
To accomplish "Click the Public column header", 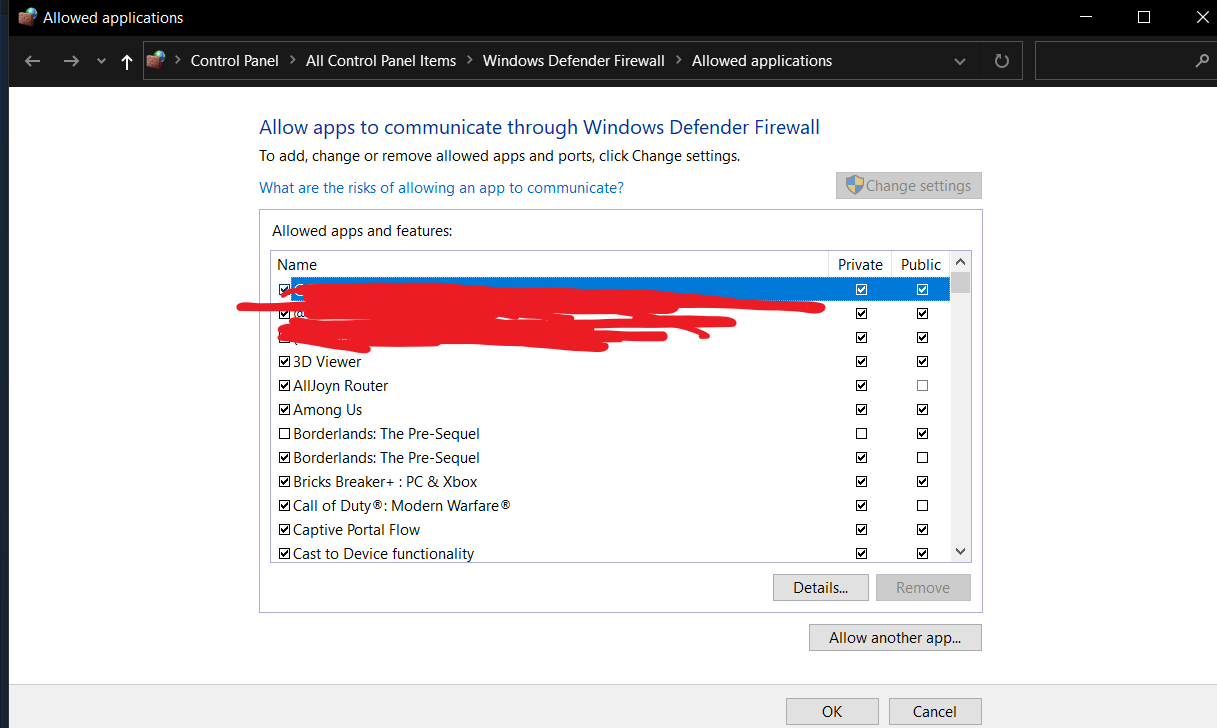I will (x=921, y=265).
